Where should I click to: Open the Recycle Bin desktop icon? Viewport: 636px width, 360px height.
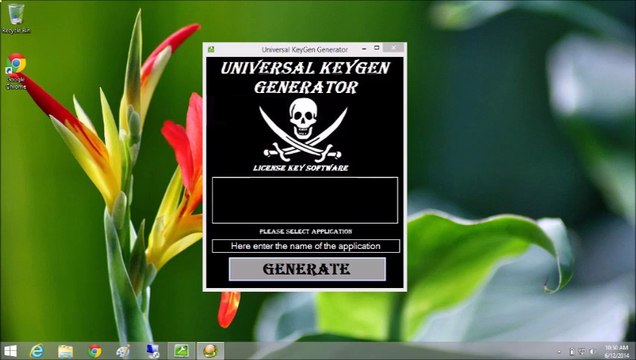pyautogui.click(x=16, y=19)
